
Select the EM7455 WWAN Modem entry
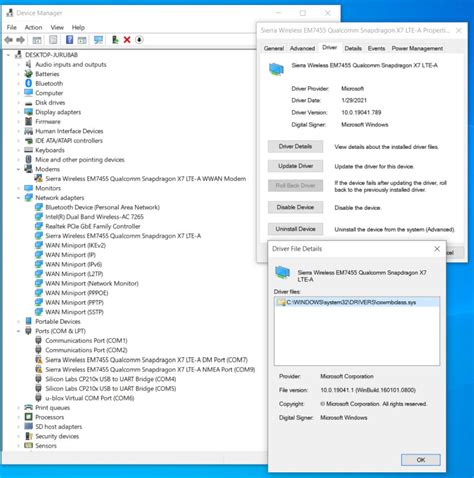pyautogui.click(x=146, y=179)
